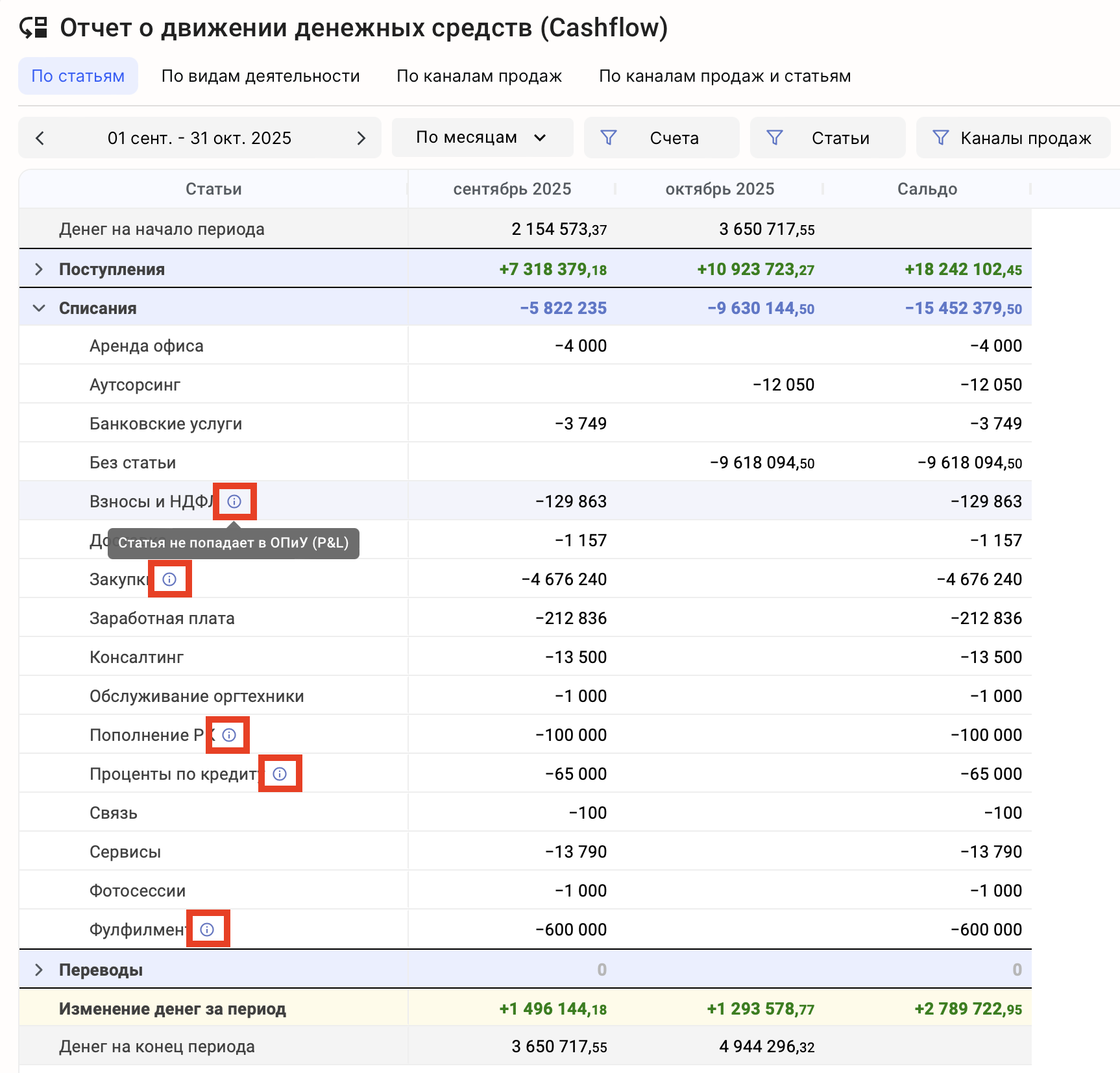This screenshot has height=1073, width=1120.
Task: Open По каналам продаж и статьям tab
Action: (724, 76)
